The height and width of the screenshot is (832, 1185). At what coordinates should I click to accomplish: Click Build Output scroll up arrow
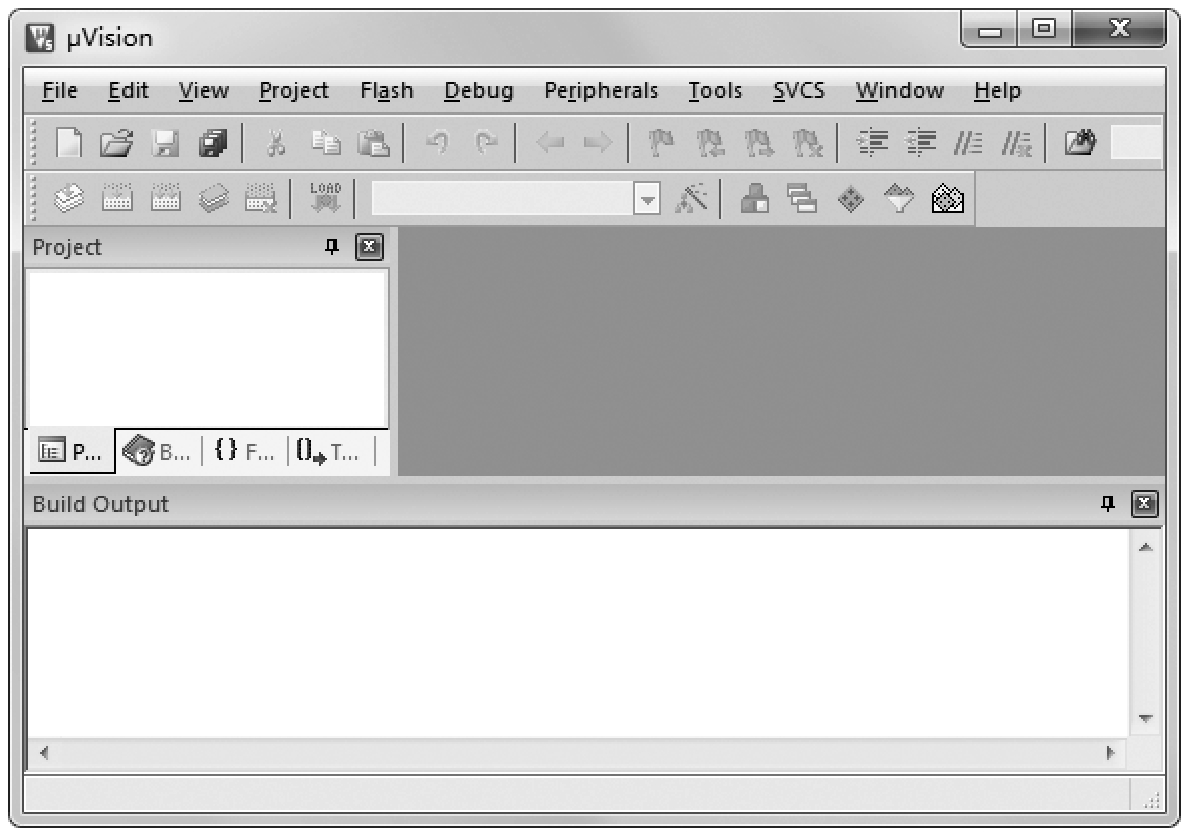click(1146, 547)
